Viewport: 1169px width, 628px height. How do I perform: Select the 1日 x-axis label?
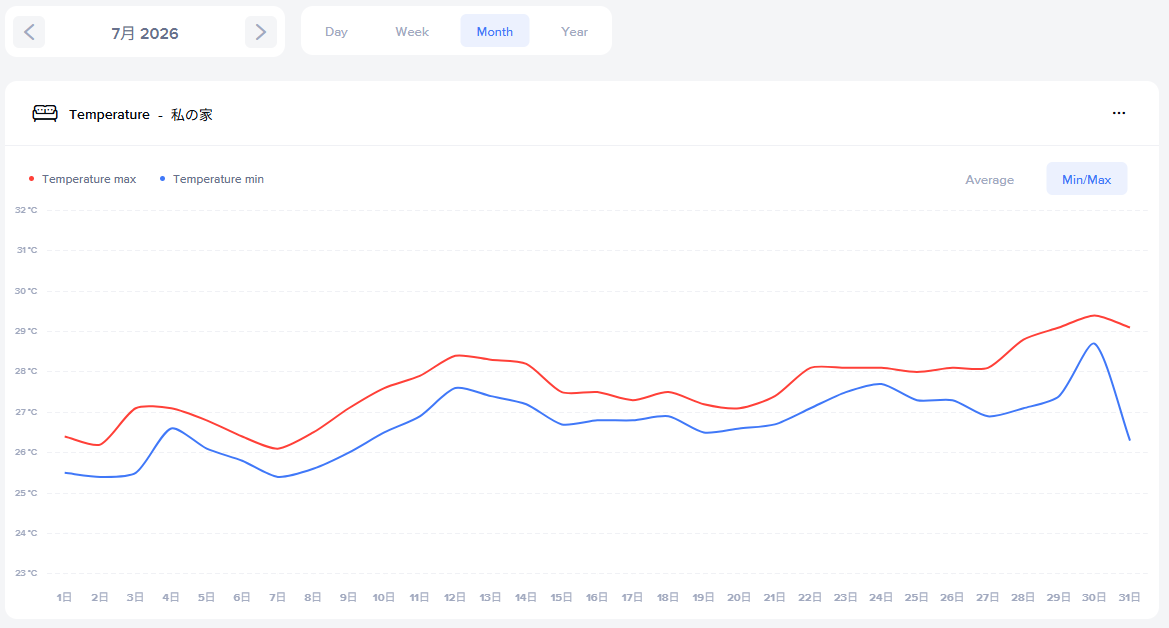(65, 597)
